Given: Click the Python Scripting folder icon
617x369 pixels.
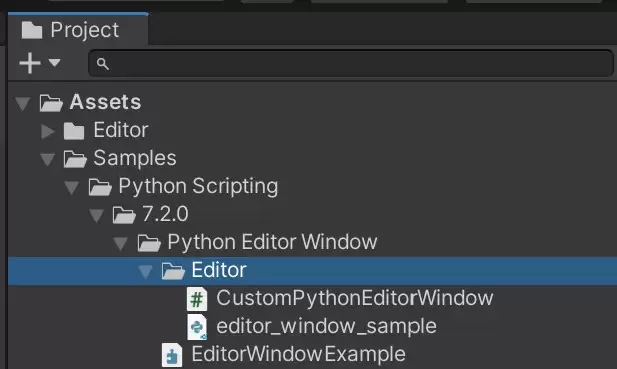Looking at the screenshot, I should [x=100, y=186].
